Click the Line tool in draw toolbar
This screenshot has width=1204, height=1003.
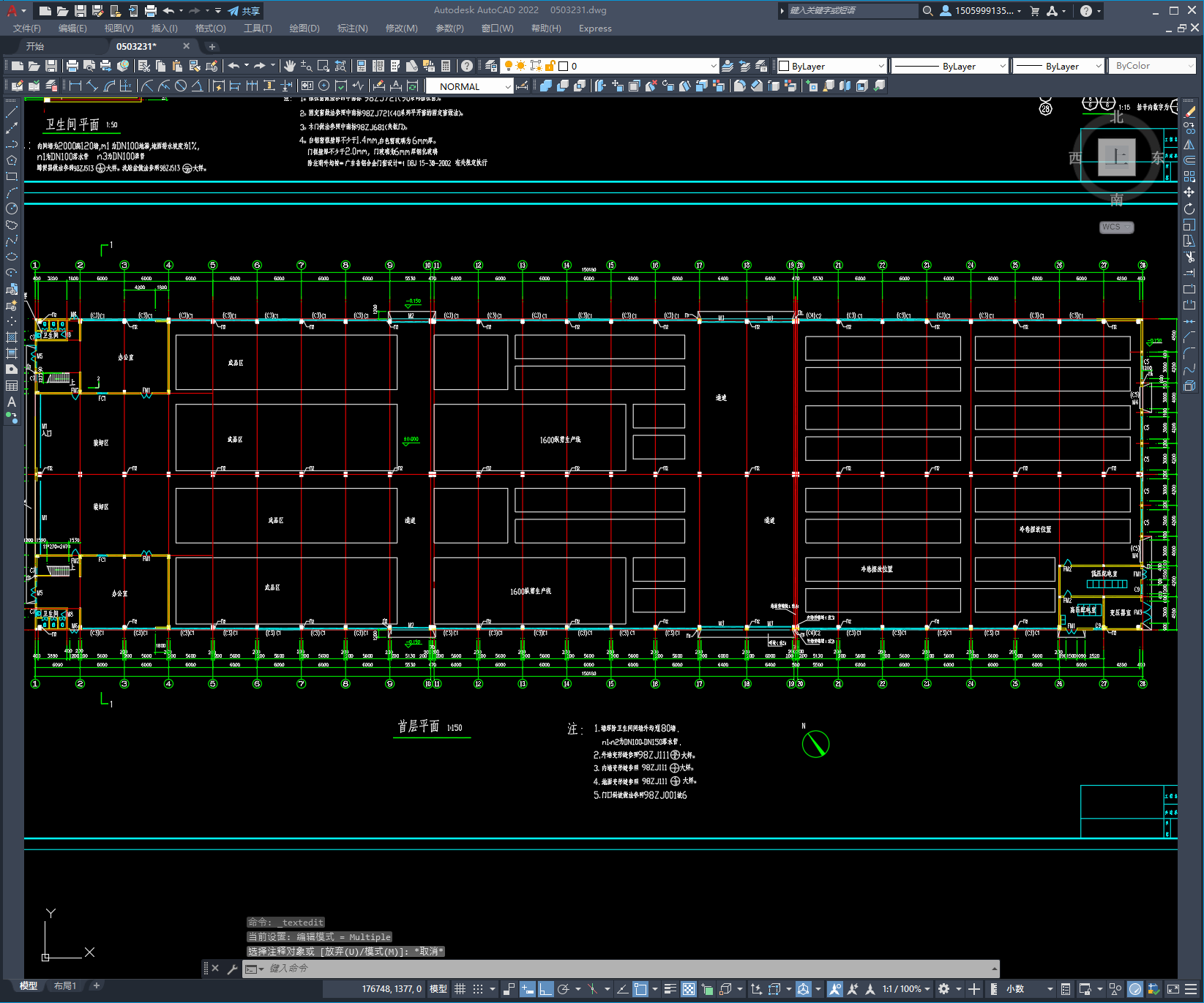click(12, 112)
